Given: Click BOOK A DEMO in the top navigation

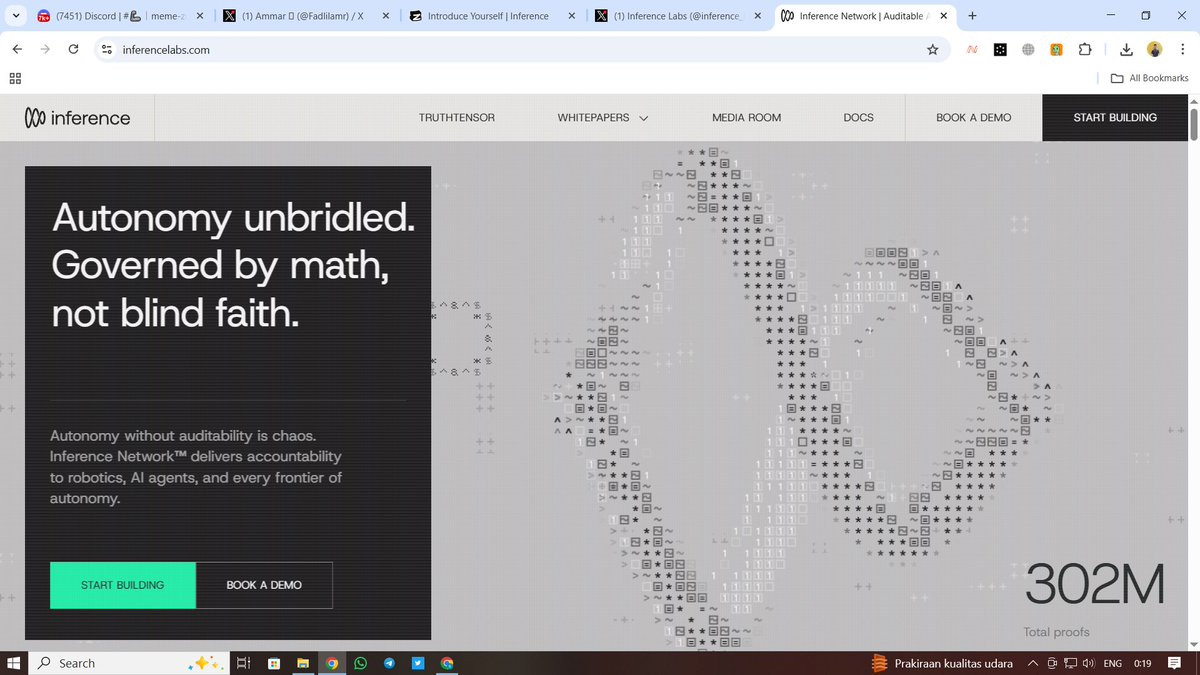Looking at the screenshot, I should click(x=974, y=118).
